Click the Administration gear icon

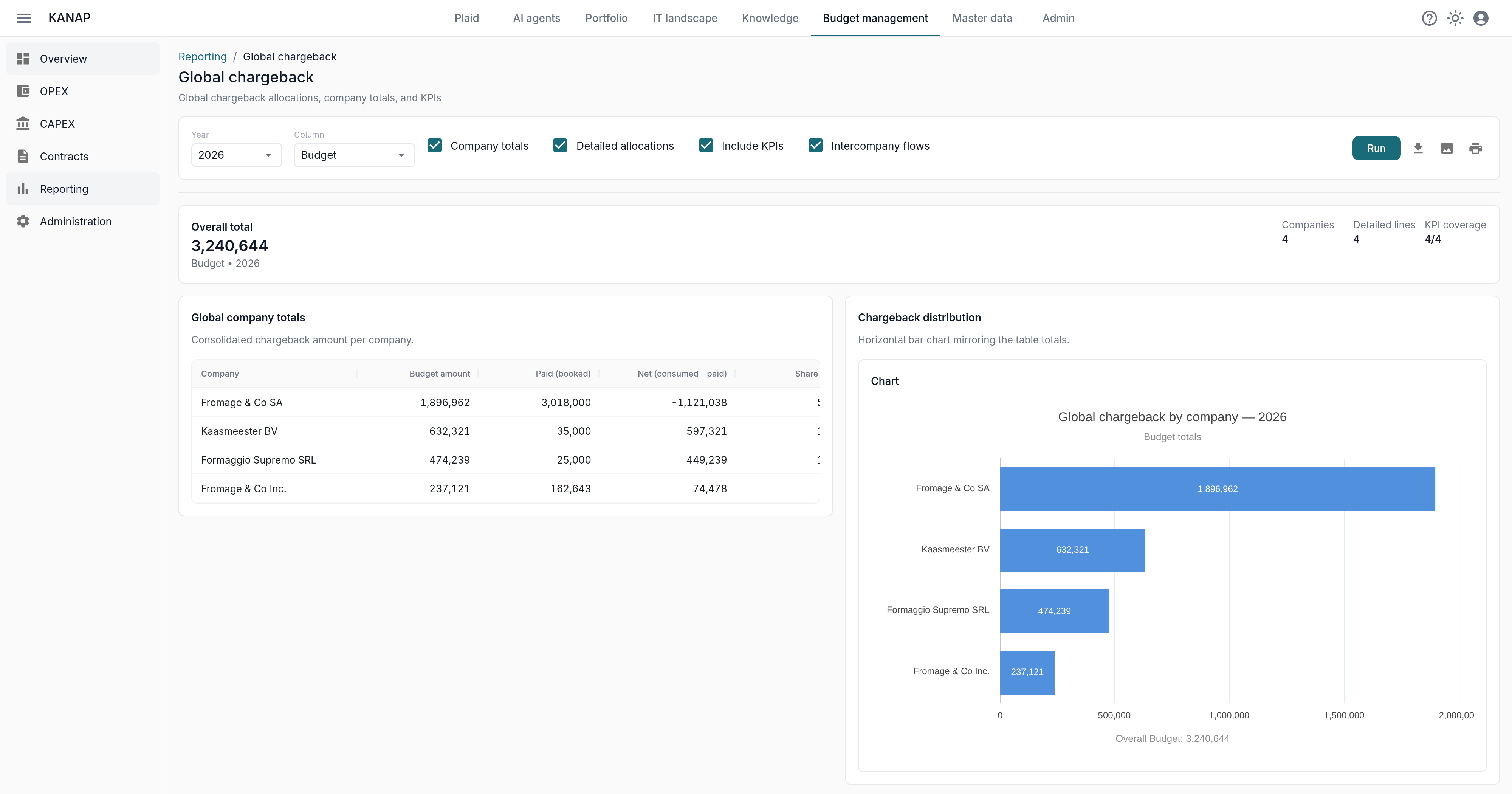23,222
